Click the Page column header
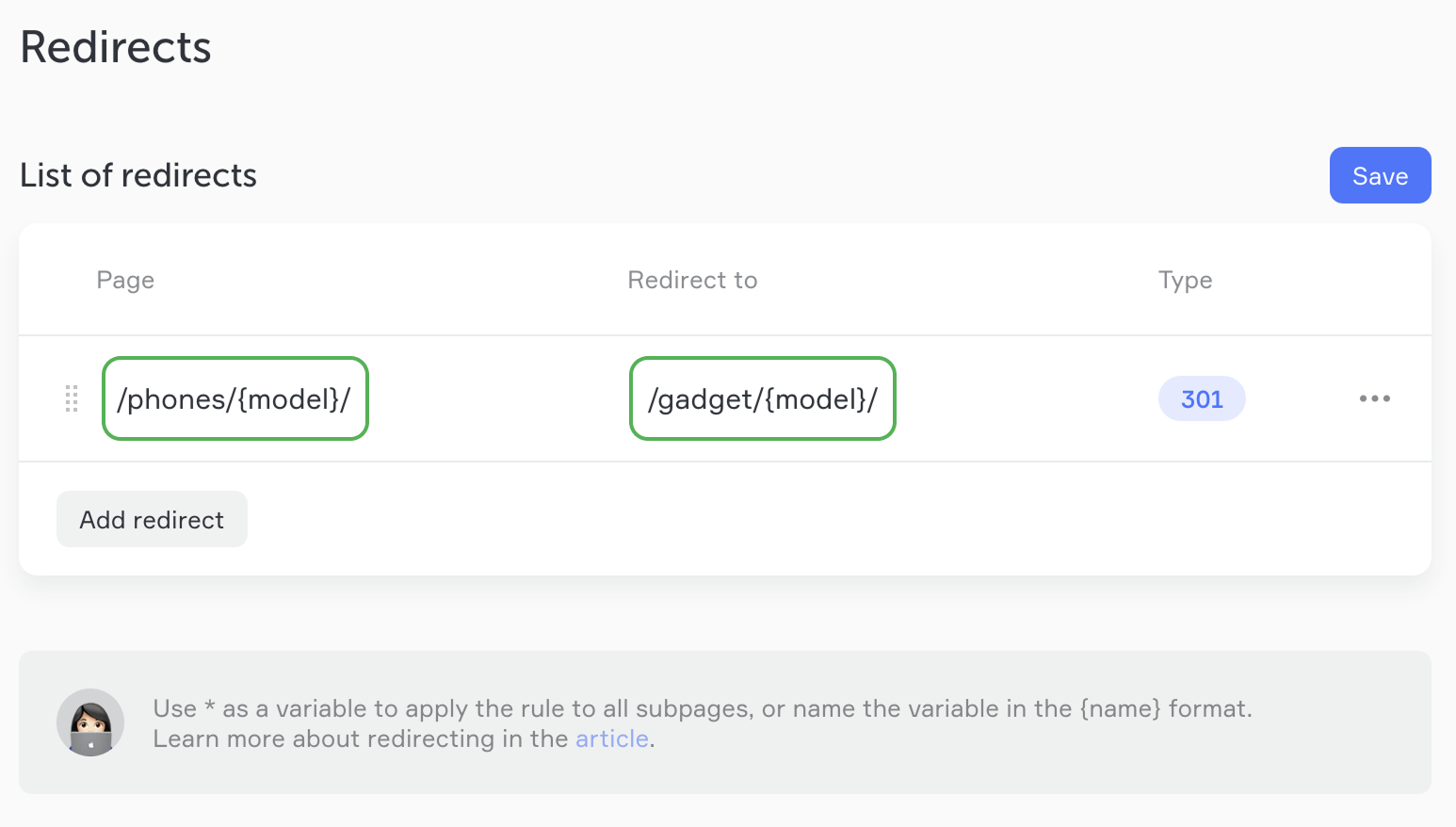1456x827 pixels. coord(125,280)
